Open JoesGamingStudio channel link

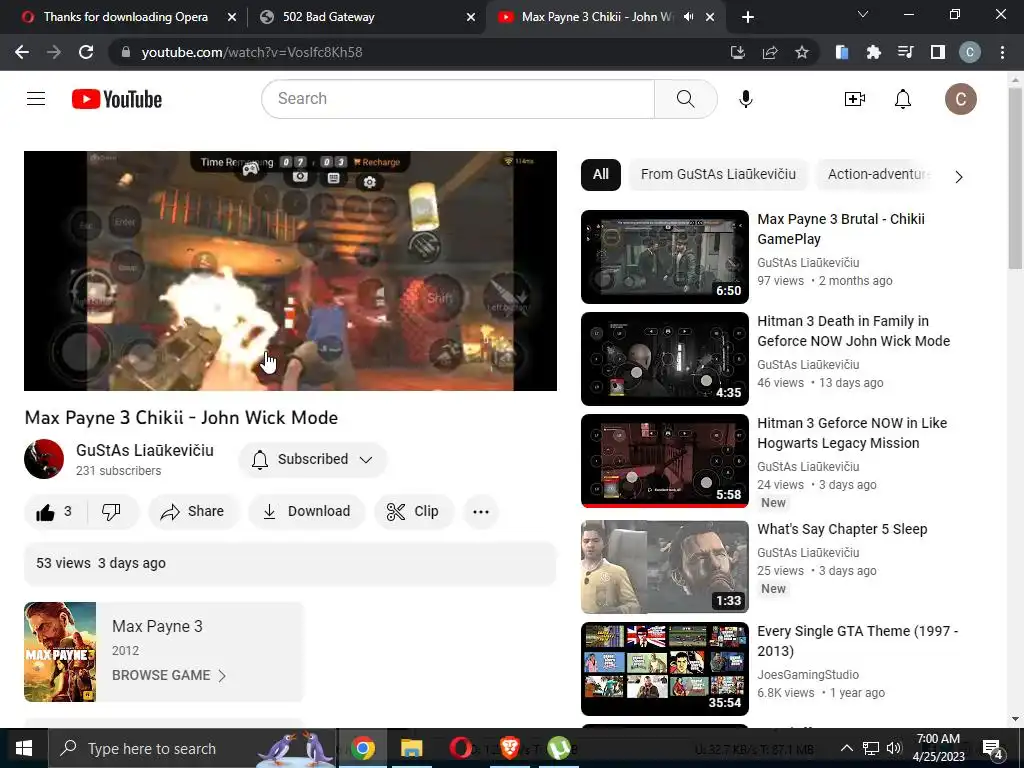807,675
